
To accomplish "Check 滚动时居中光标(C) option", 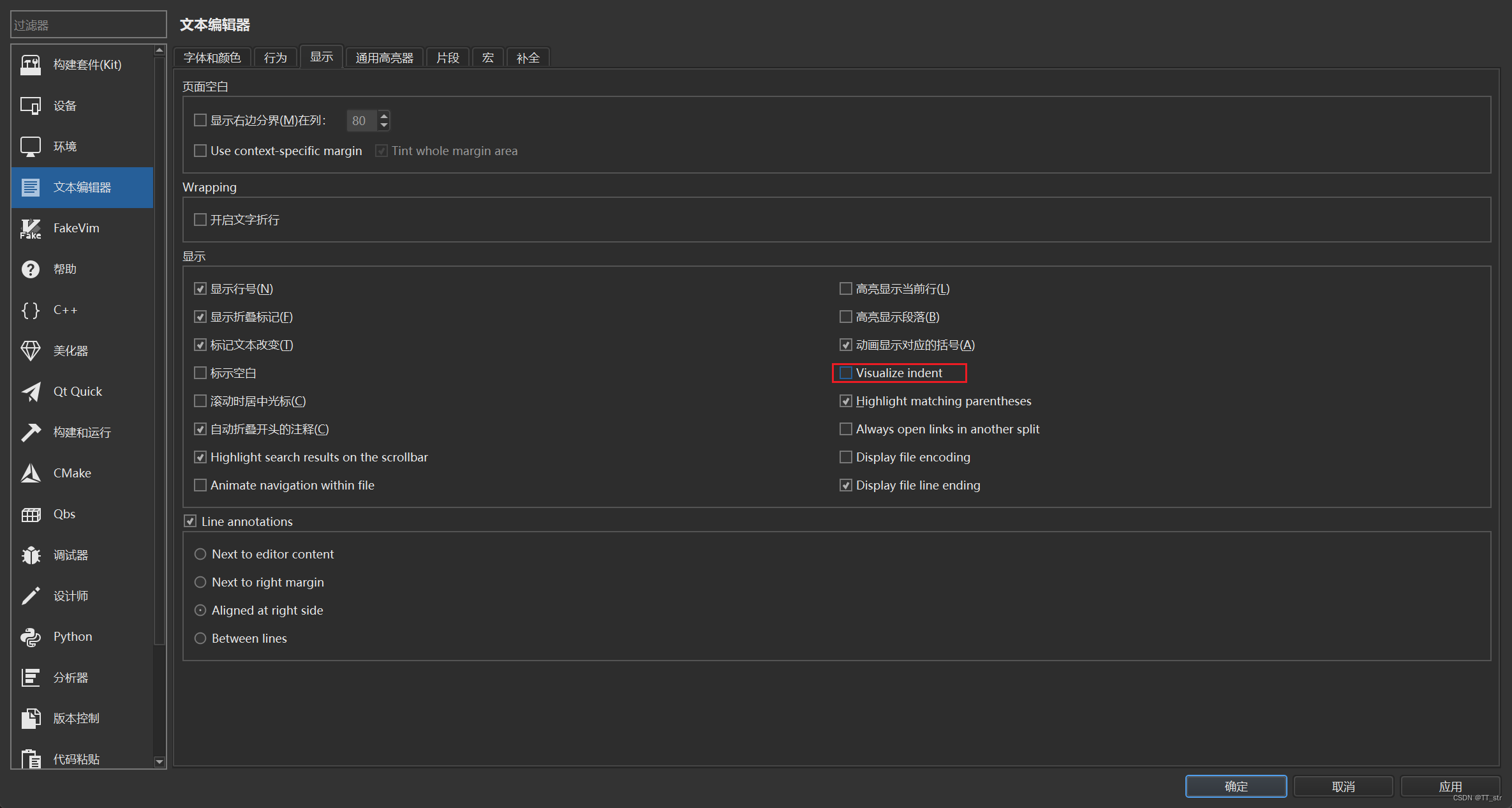I will [200, 401].
